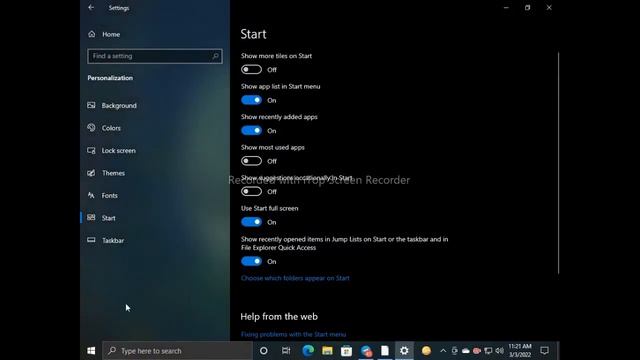Open Fixing problems with the Start menu link
This screenshot has width=640, height=360.
[x=293, y=334]
